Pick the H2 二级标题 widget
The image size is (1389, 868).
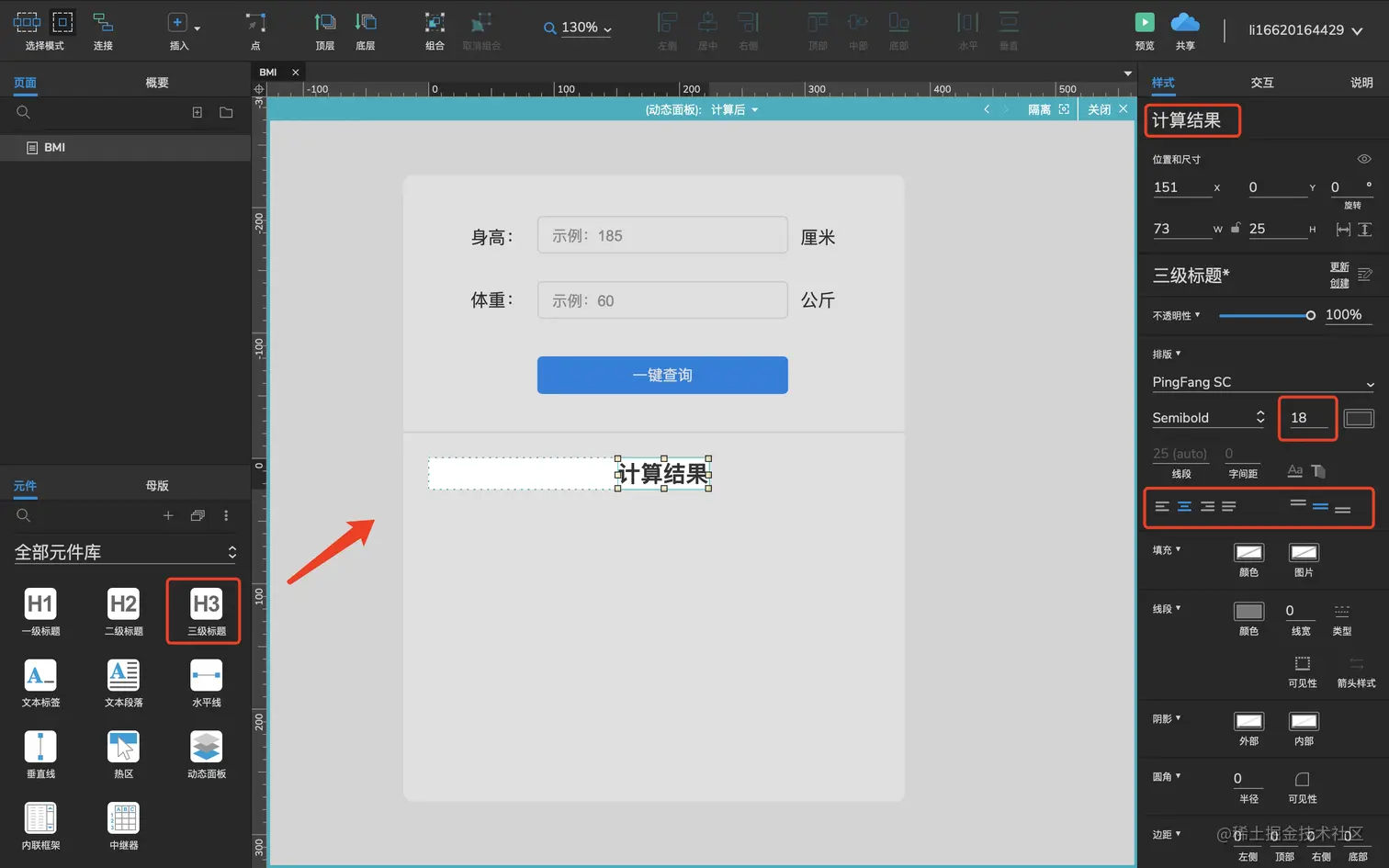(x=123, y=603)
